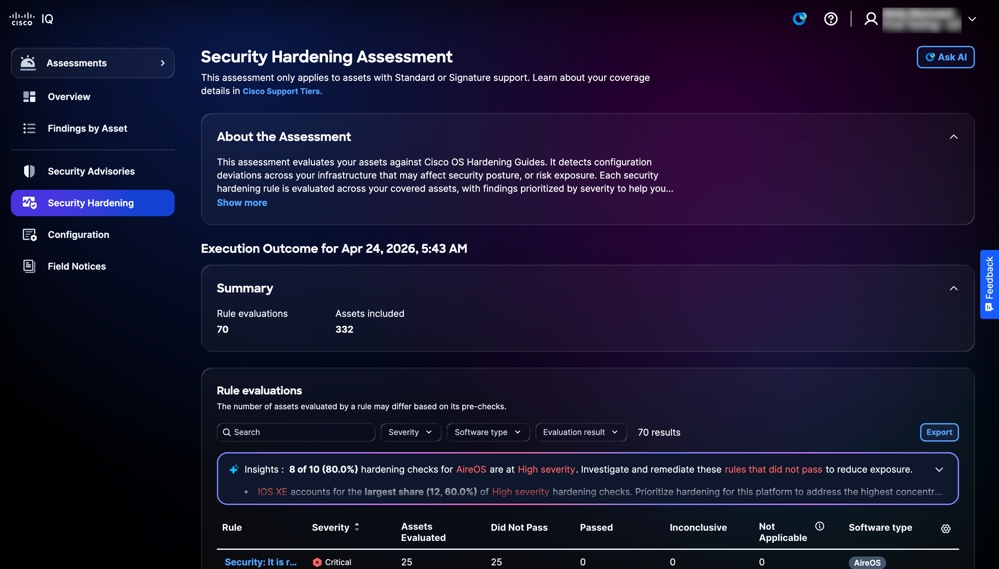Click the Ask AI button
Image resolution: width=999 pixels, height=569 pixels.
pyautogui.click(x=945, y=57)
